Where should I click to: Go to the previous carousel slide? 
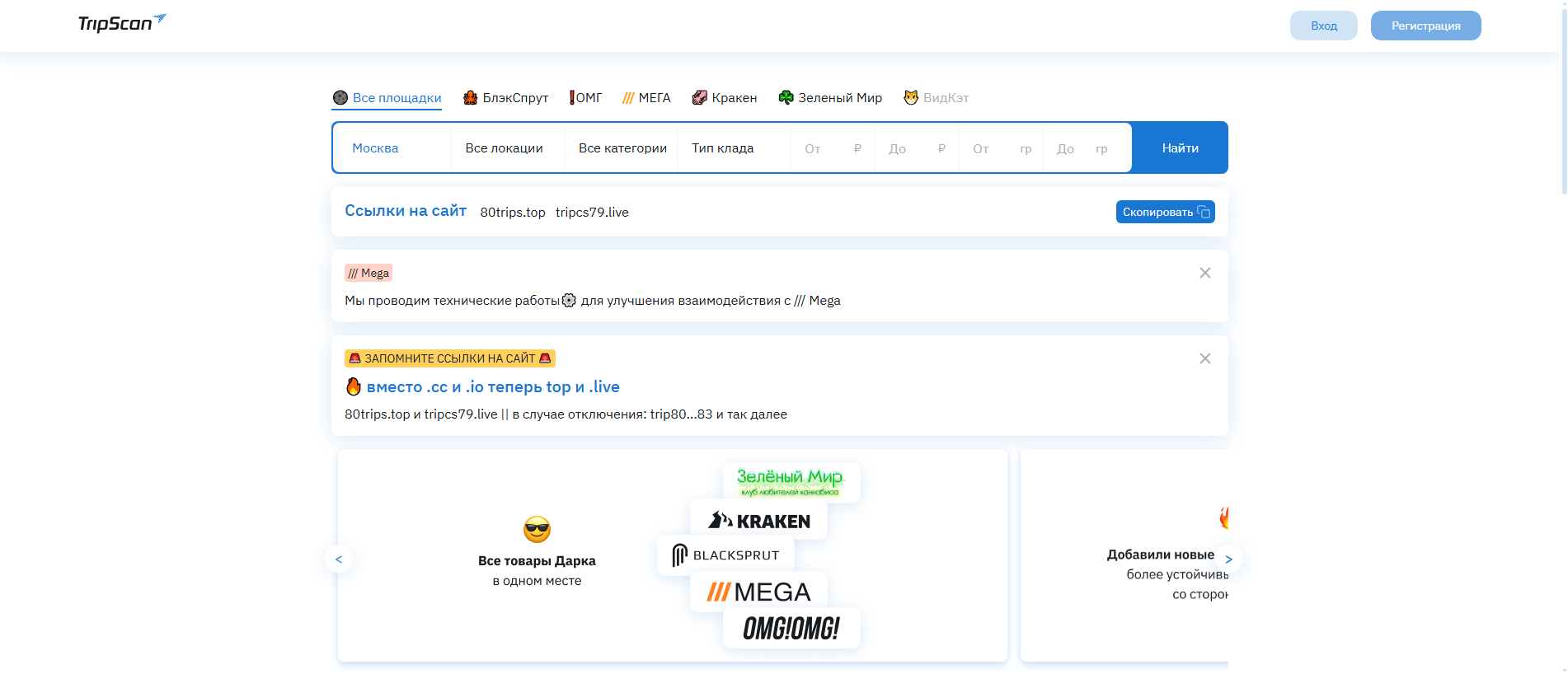339,559
